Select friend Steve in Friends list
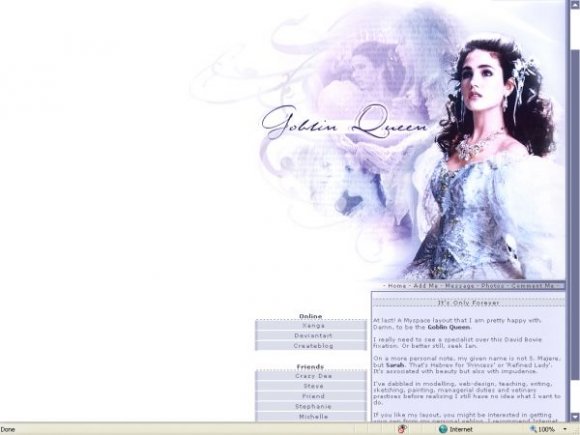Viewport: 580px width, 435px height. point(311,386)
